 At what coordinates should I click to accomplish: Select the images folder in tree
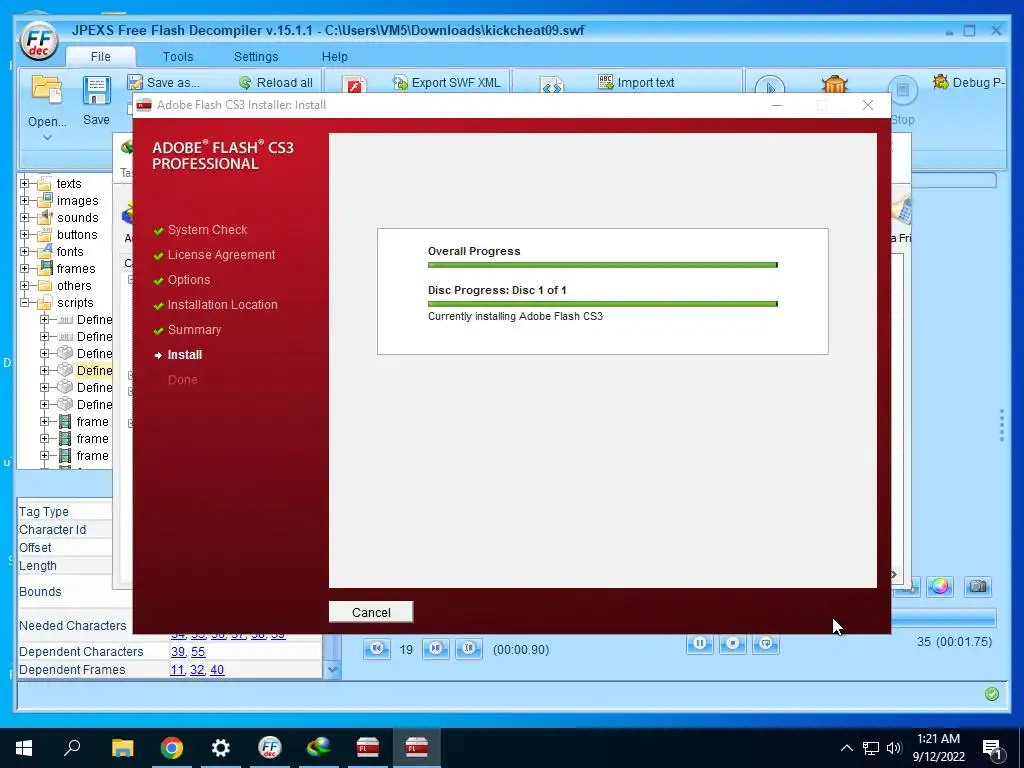tap(77, 200)
